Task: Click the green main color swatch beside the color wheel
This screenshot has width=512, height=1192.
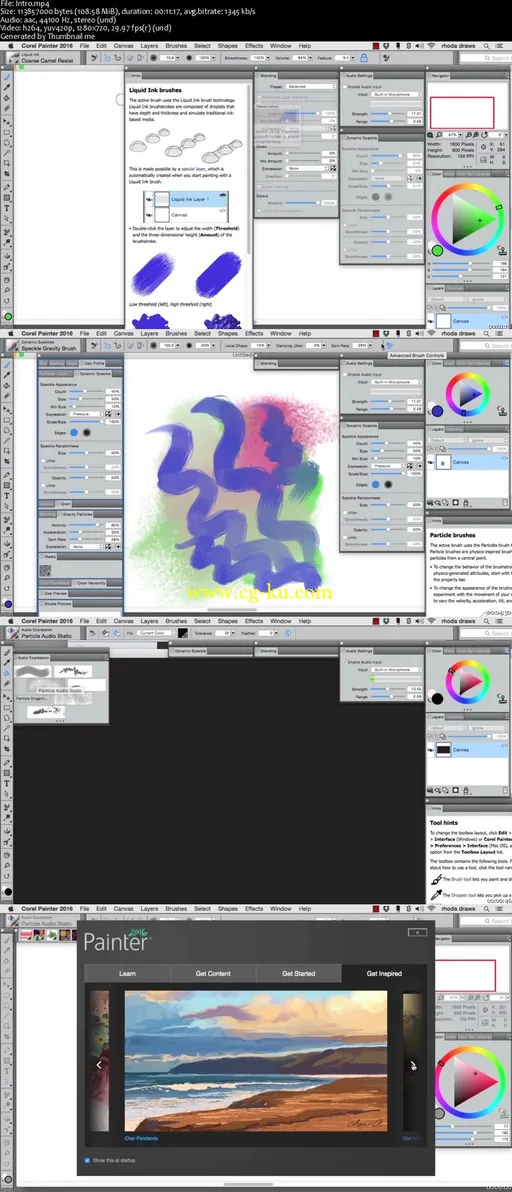Action: pos(436,250)
